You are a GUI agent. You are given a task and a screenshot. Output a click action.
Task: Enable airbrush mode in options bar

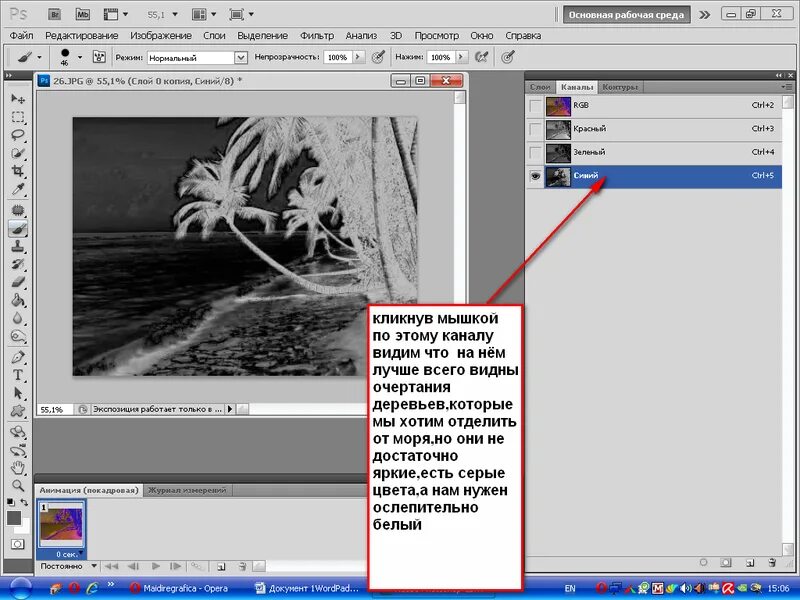coord(481,57)
